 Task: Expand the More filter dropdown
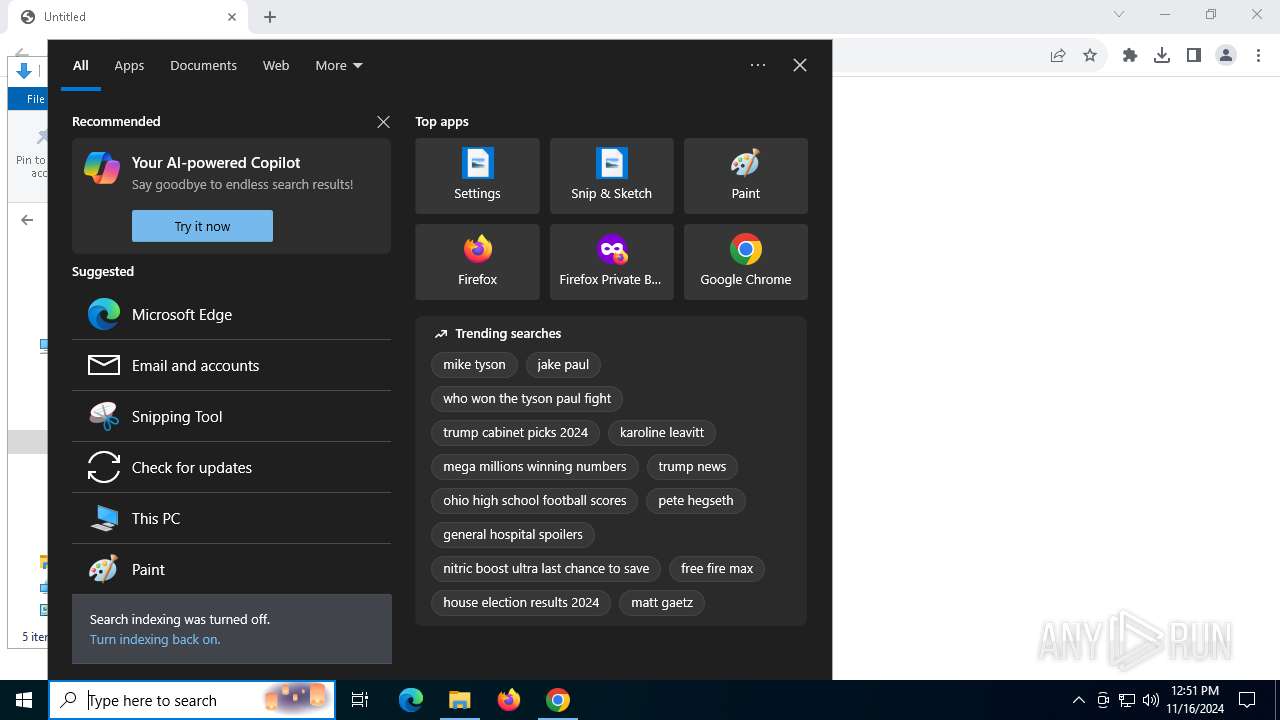[x=339, y=65]
